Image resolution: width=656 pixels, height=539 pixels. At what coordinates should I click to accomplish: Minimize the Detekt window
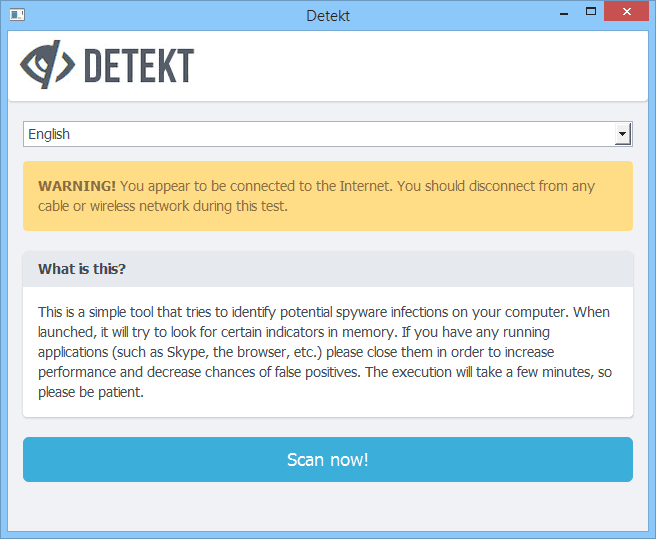(564, 13)
